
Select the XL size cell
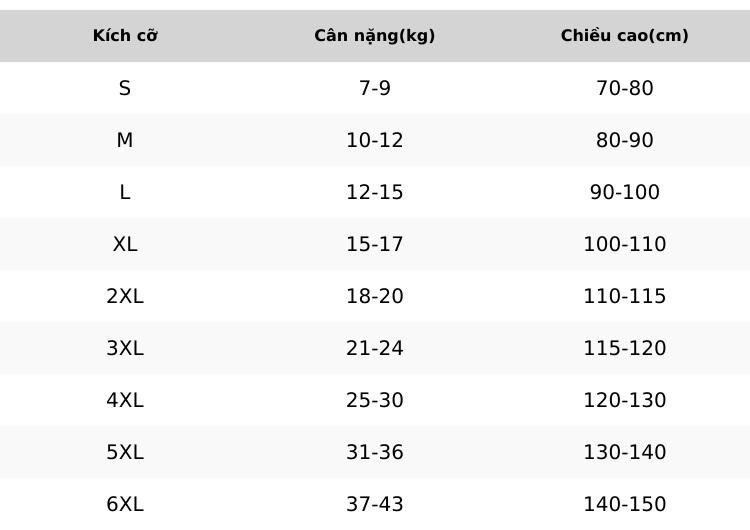tap(125, 244)
